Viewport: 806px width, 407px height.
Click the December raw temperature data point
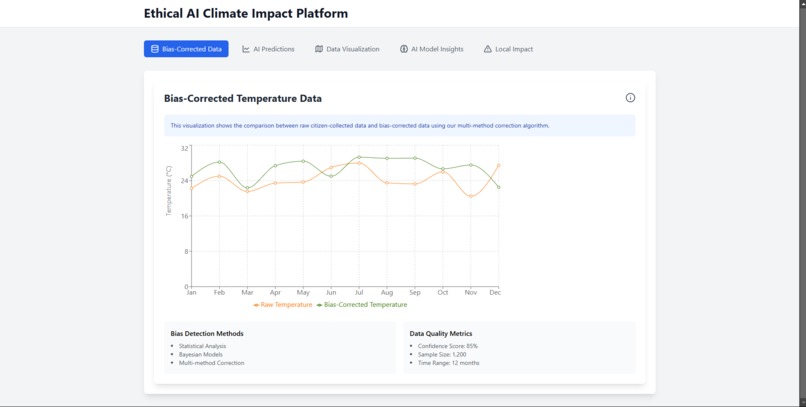tap(498, 166)
